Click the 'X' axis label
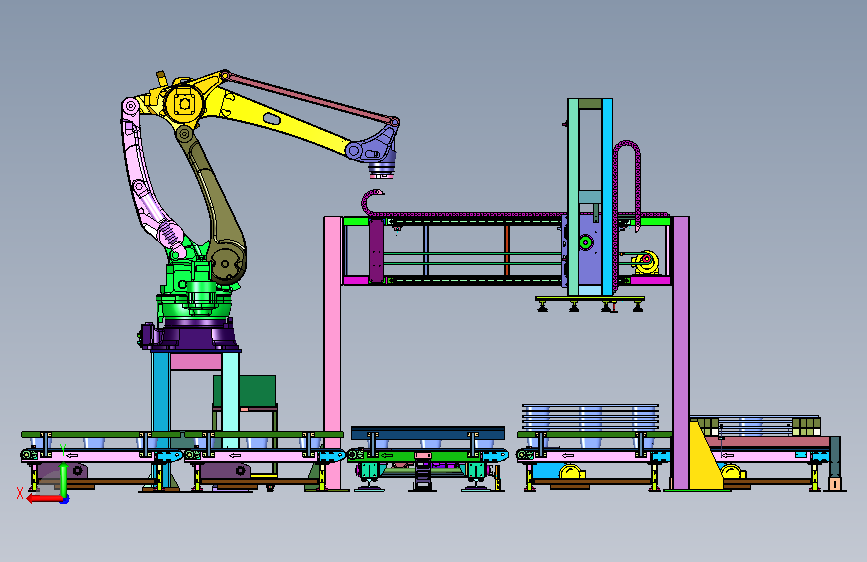 [x=20, y=493]
